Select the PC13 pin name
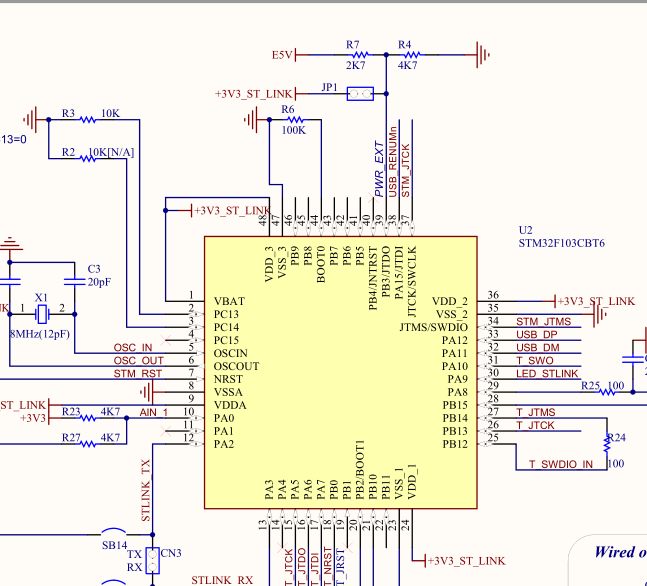647x586 pixels. click(x=226, y=314)
